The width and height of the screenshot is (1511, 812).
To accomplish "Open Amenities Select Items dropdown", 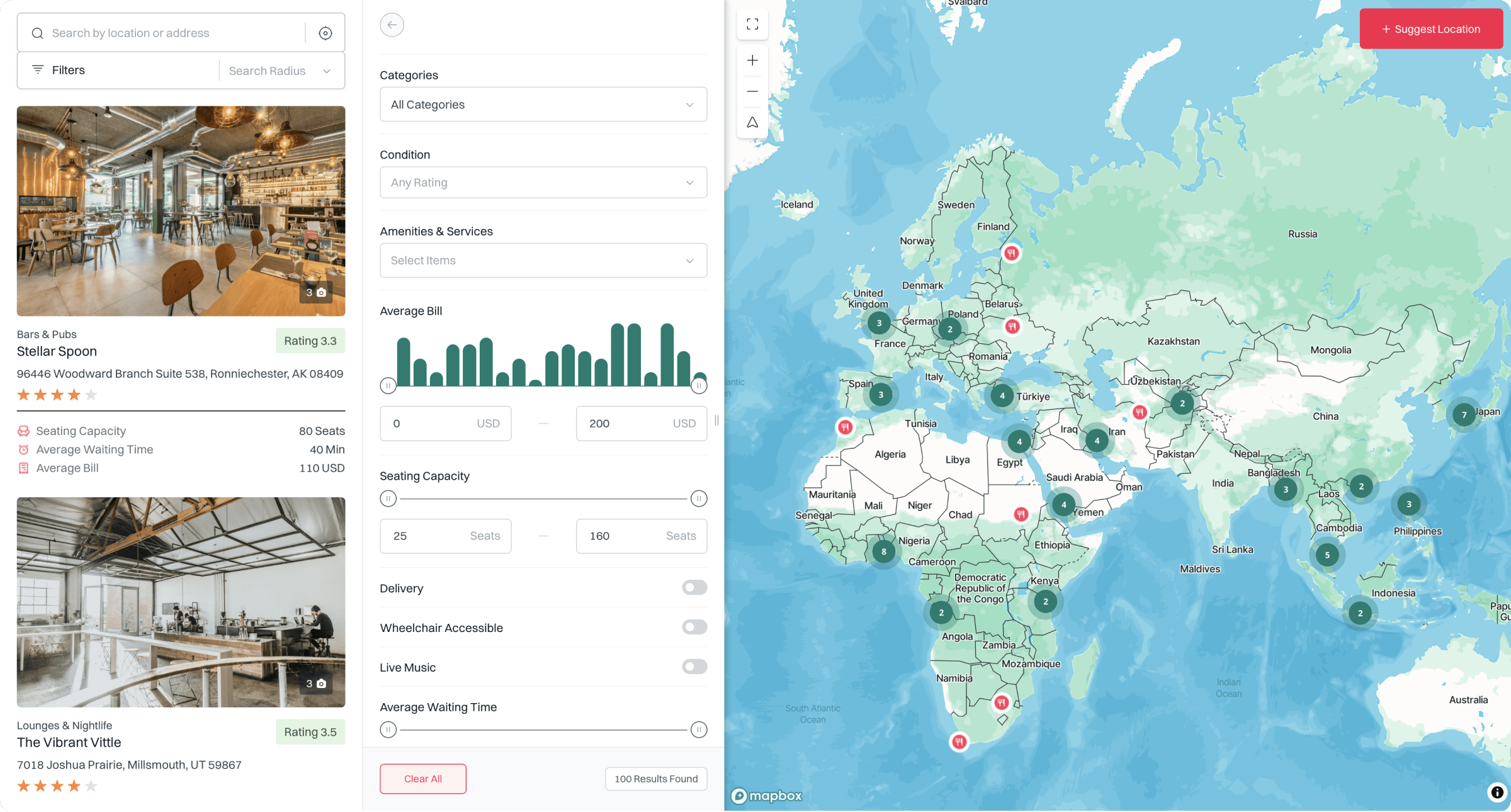I will pos(543,261).
